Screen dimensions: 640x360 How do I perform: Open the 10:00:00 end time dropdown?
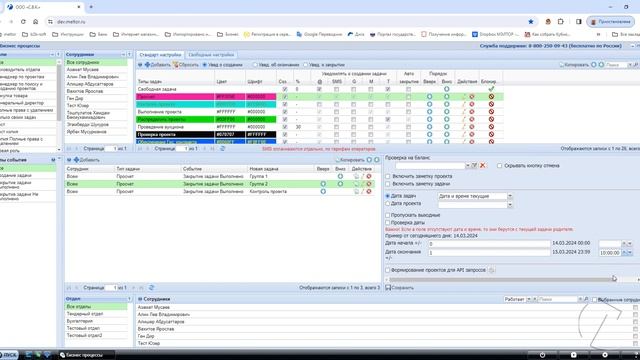630,253
